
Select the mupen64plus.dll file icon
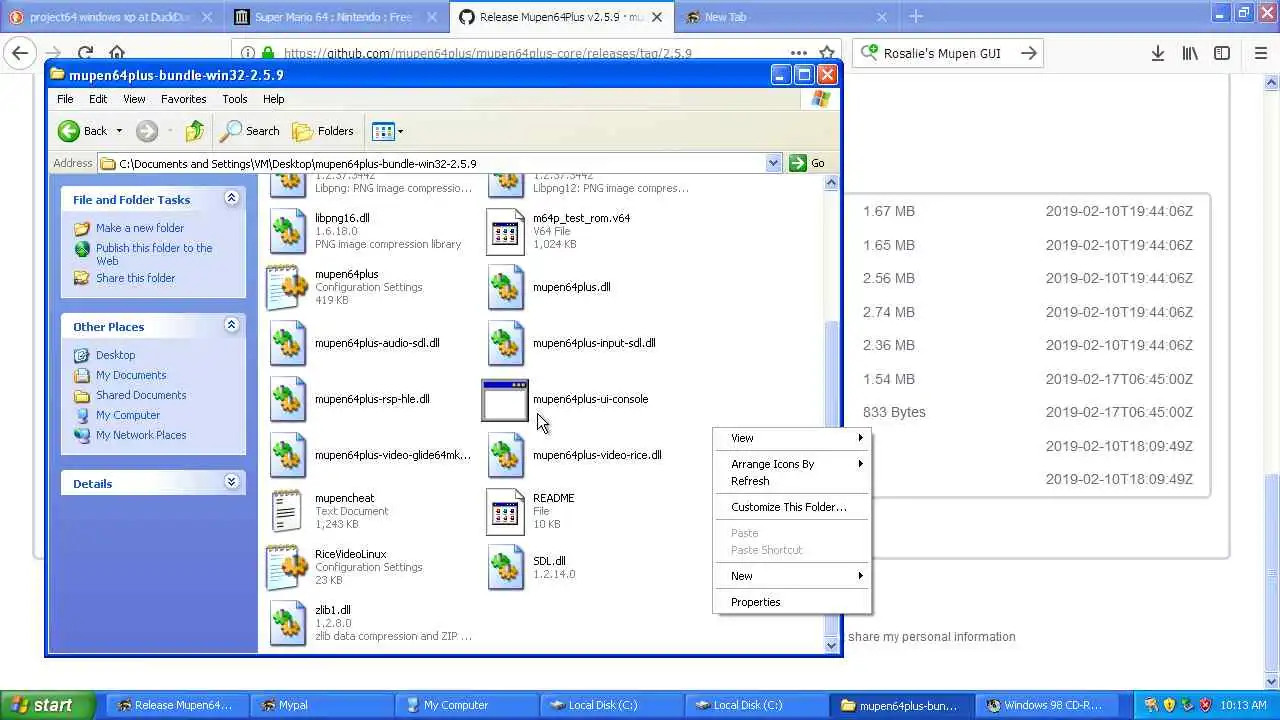[x=505, y=287]
